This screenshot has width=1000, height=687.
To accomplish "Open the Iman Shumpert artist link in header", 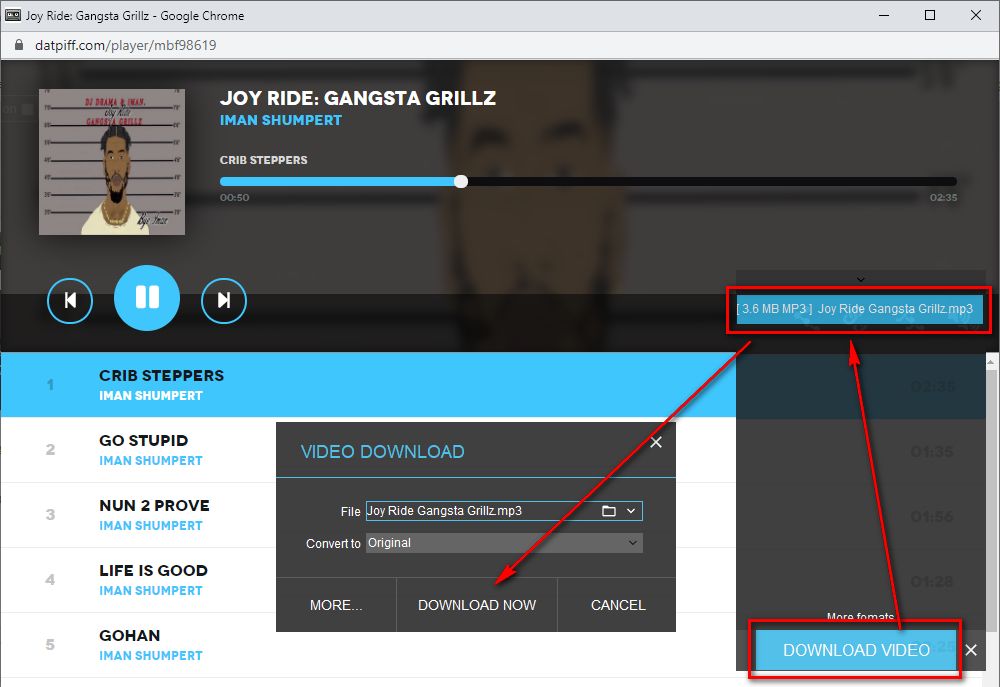I will click(281, 120).
